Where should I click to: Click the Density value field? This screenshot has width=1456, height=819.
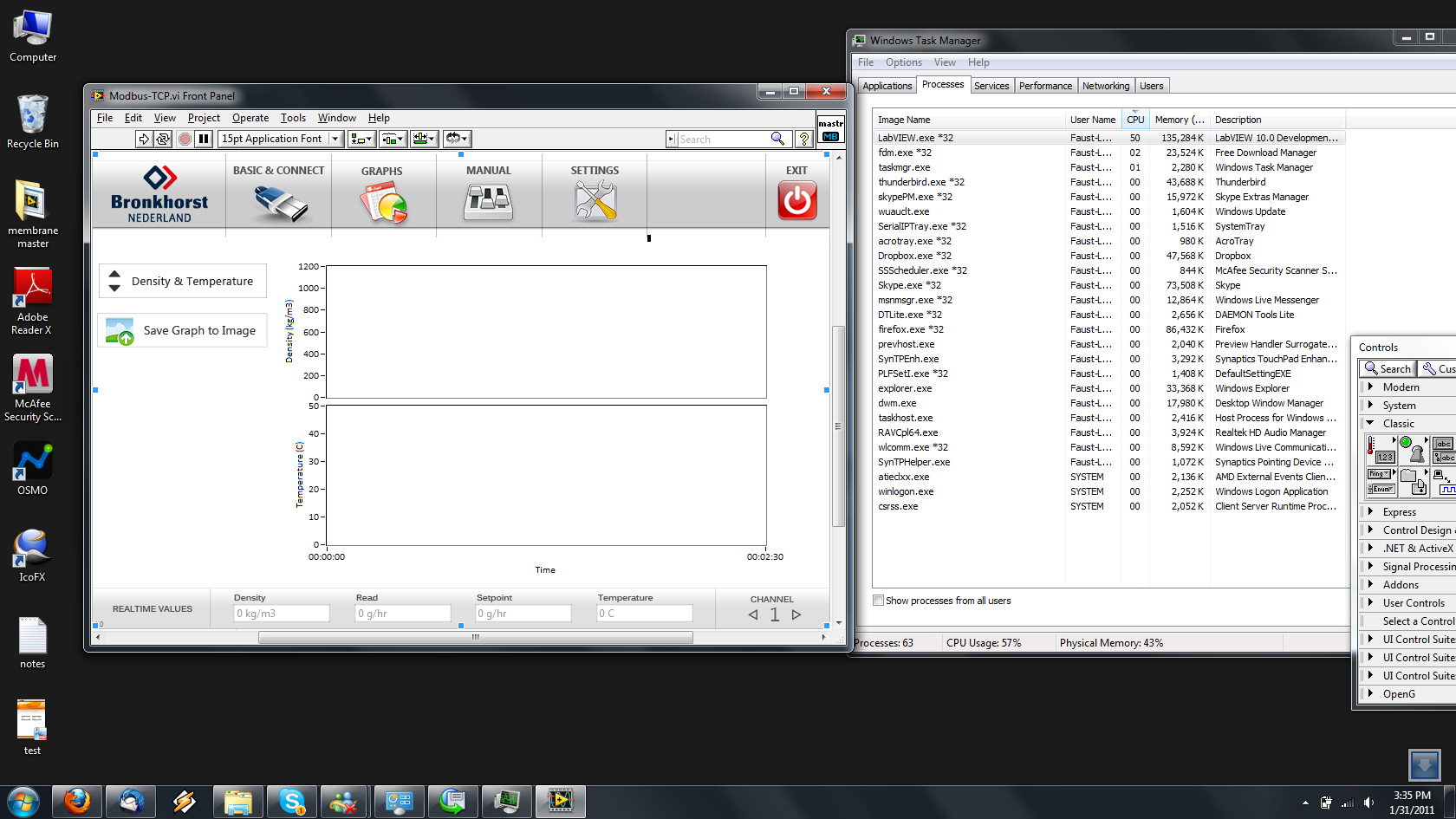click(281, 614)
